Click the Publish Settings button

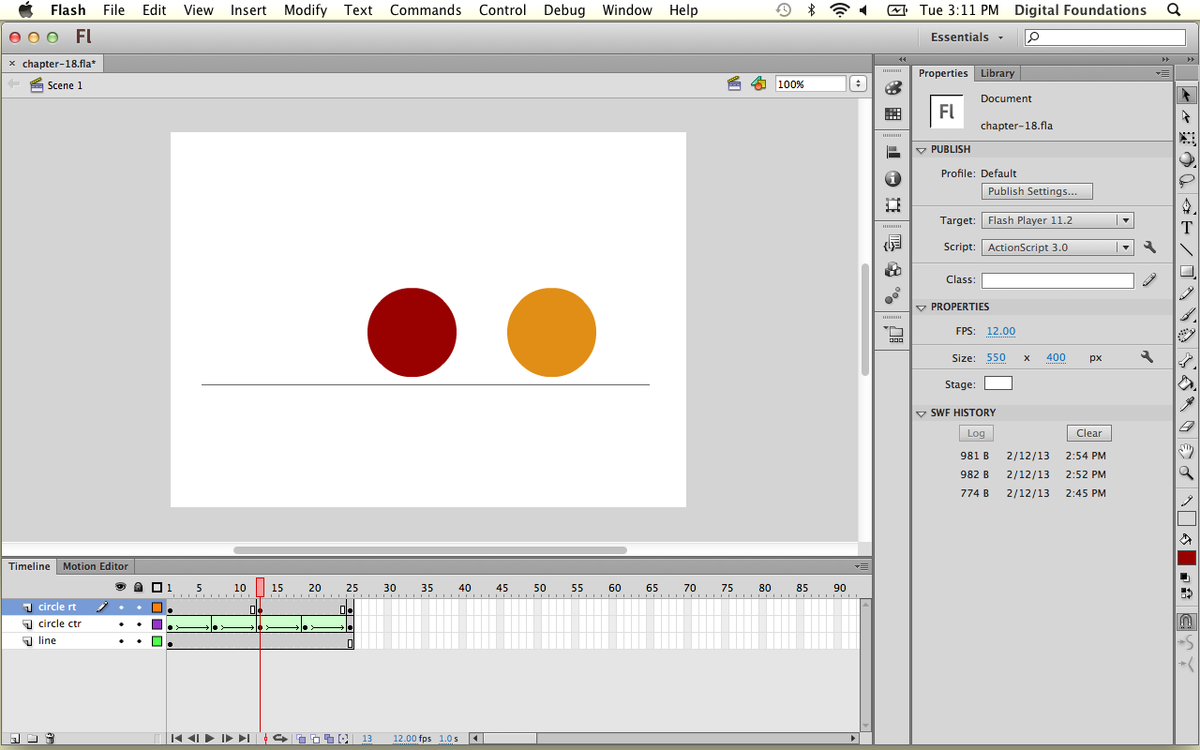pyautogui.click(x=1037, y=191)
